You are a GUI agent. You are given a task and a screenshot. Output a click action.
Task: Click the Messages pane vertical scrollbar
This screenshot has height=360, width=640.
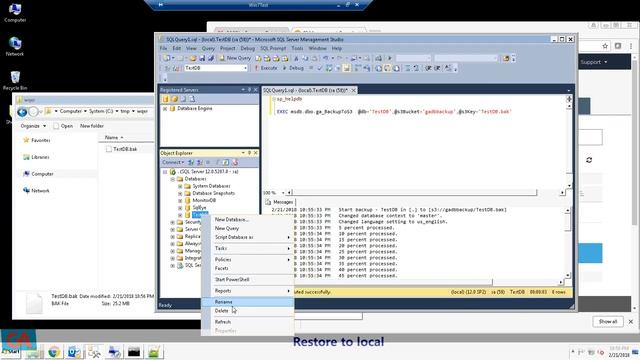point(567,243)
